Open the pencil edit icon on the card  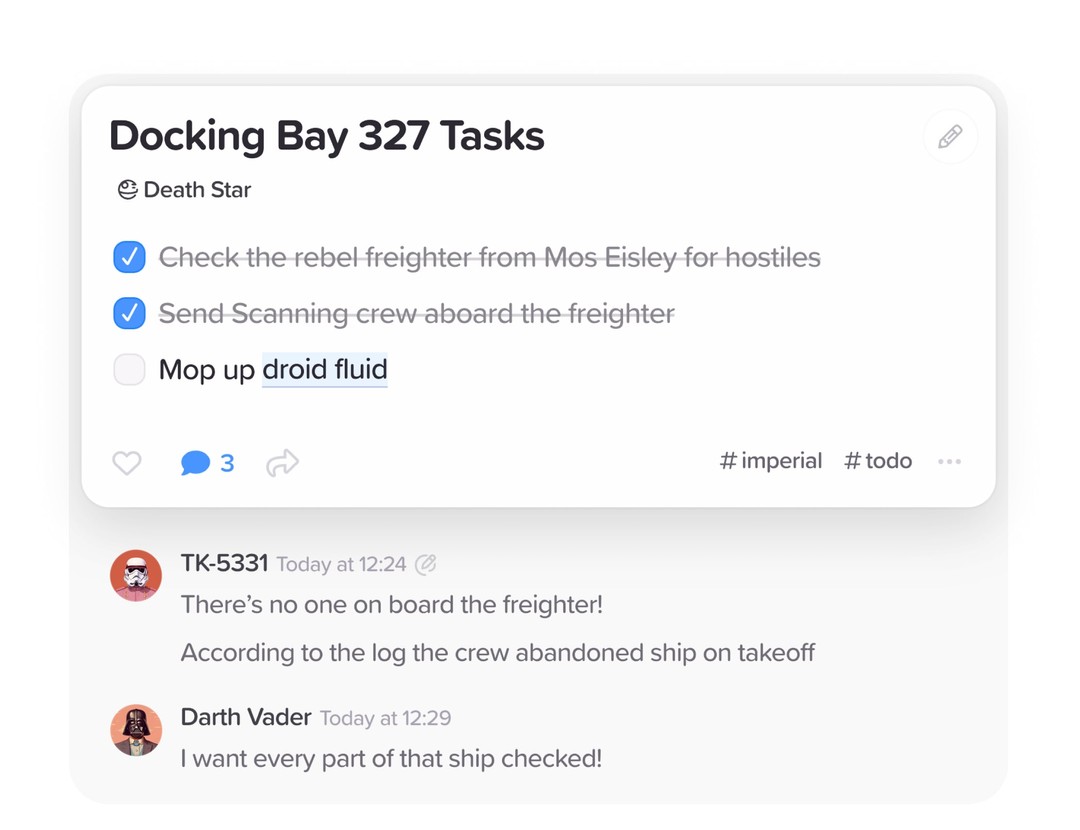click(x=948, y=136)
